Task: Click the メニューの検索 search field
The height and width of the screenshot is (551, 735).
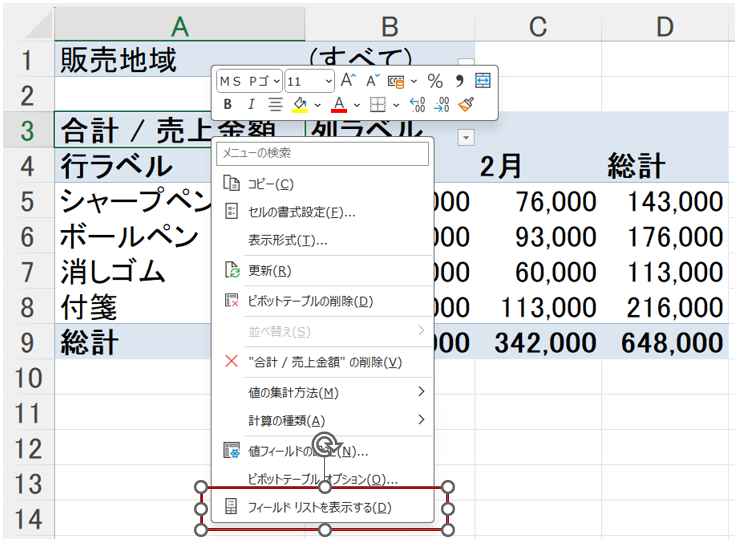Action: [x=324, y=154]
